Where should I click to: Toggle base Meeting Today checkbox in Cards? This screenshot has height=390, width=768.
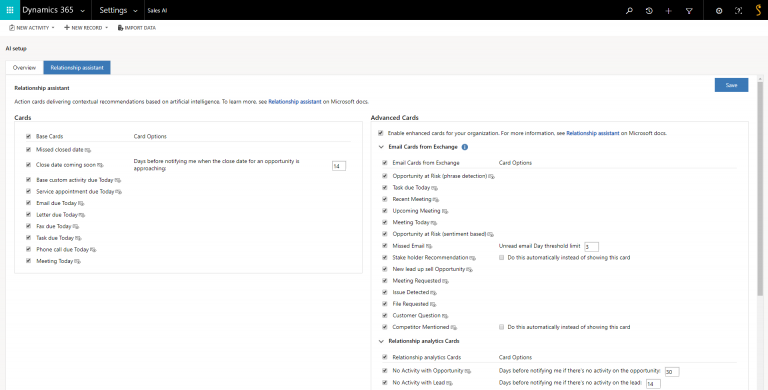tap(28, 261)
